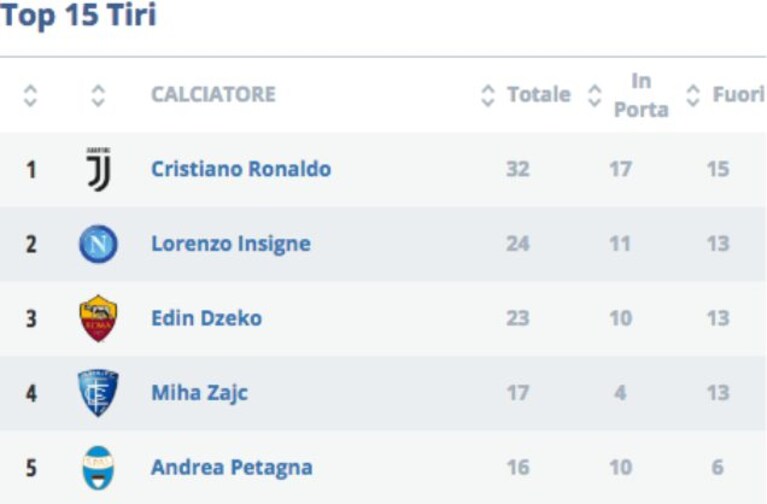The height and width of the screenshot is (504, 767).
Task: Click the CALCIATORE column header
Action: pyautogui.click(x=213, y=94)
